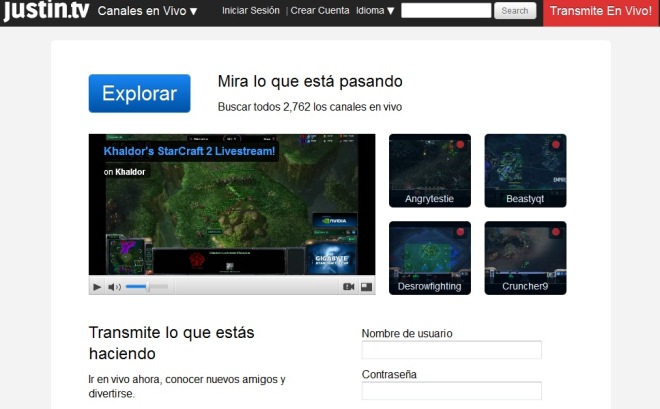Open the Angrytestie channel thumbnail
660x409 pixels.
(x=429, y=170)
